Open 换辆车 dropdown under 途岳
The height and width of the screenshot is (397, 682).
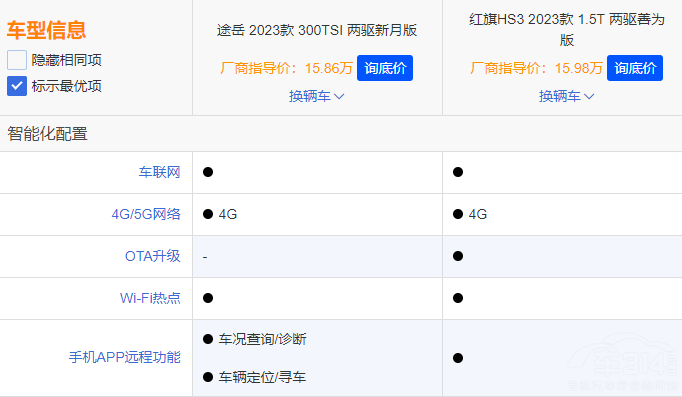(317, 96)
